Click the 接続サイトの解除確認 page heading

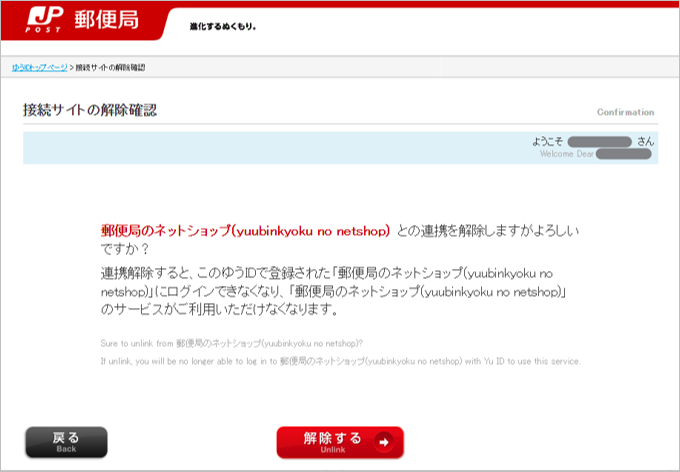(90, 110)
